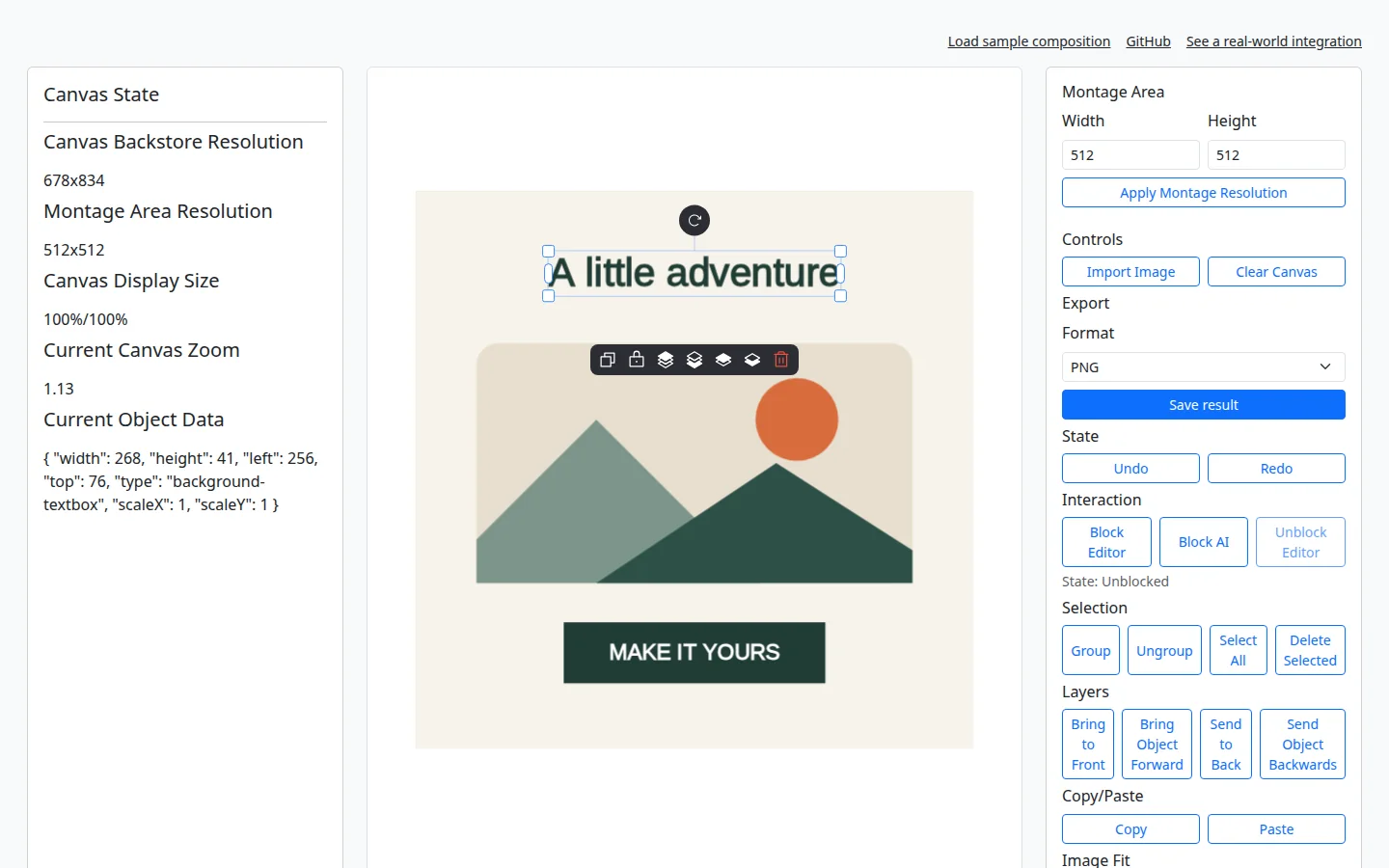1389x868 pixels.
Task: Click the red trash delete icon
Action: pyautogui.click(x=781, y=360)
